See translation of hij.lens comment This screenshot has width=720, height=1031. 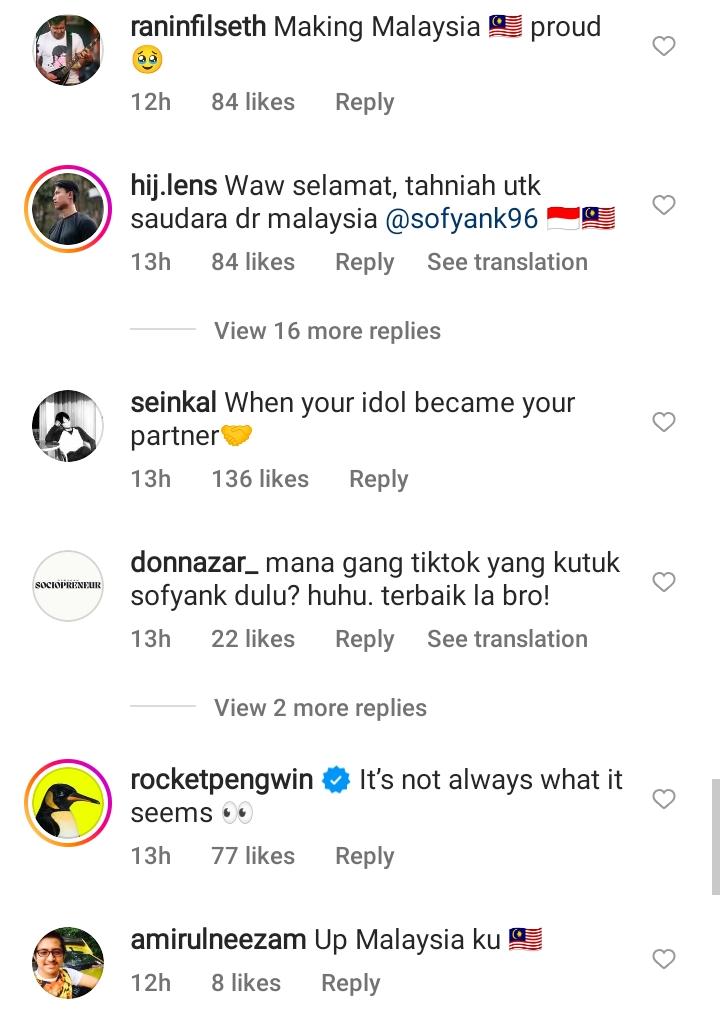click(507, 262)
